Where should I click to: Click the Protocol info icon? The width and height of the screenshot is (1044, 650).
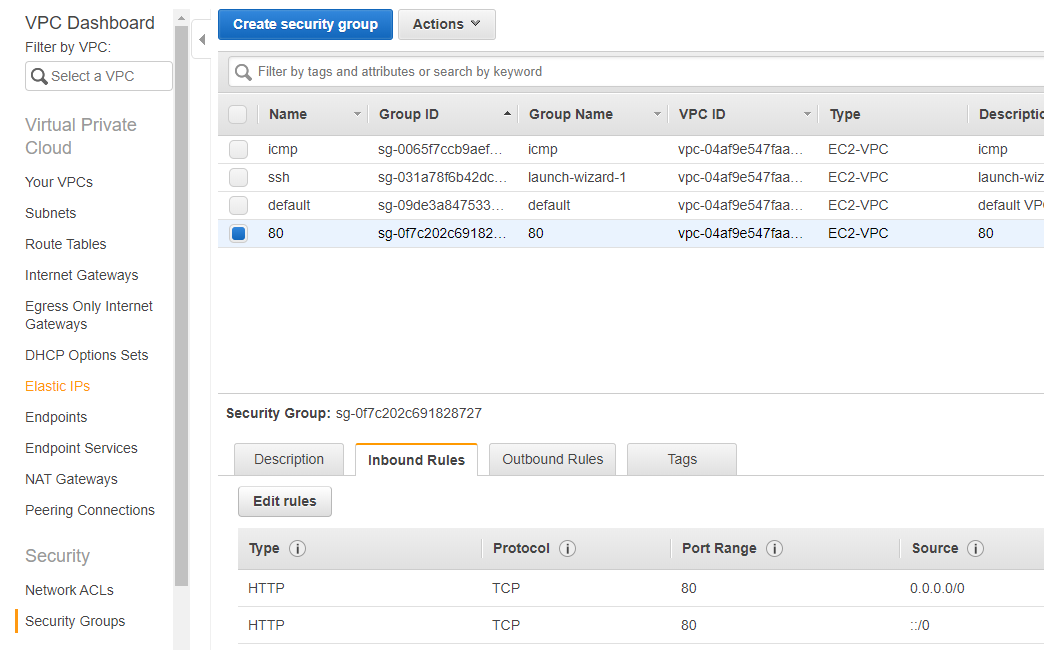[567, 548]
